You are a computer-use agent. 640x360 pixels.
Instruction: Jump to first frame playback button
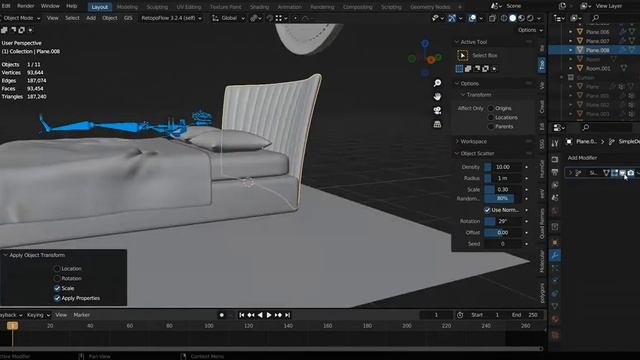tap(242, 315)
